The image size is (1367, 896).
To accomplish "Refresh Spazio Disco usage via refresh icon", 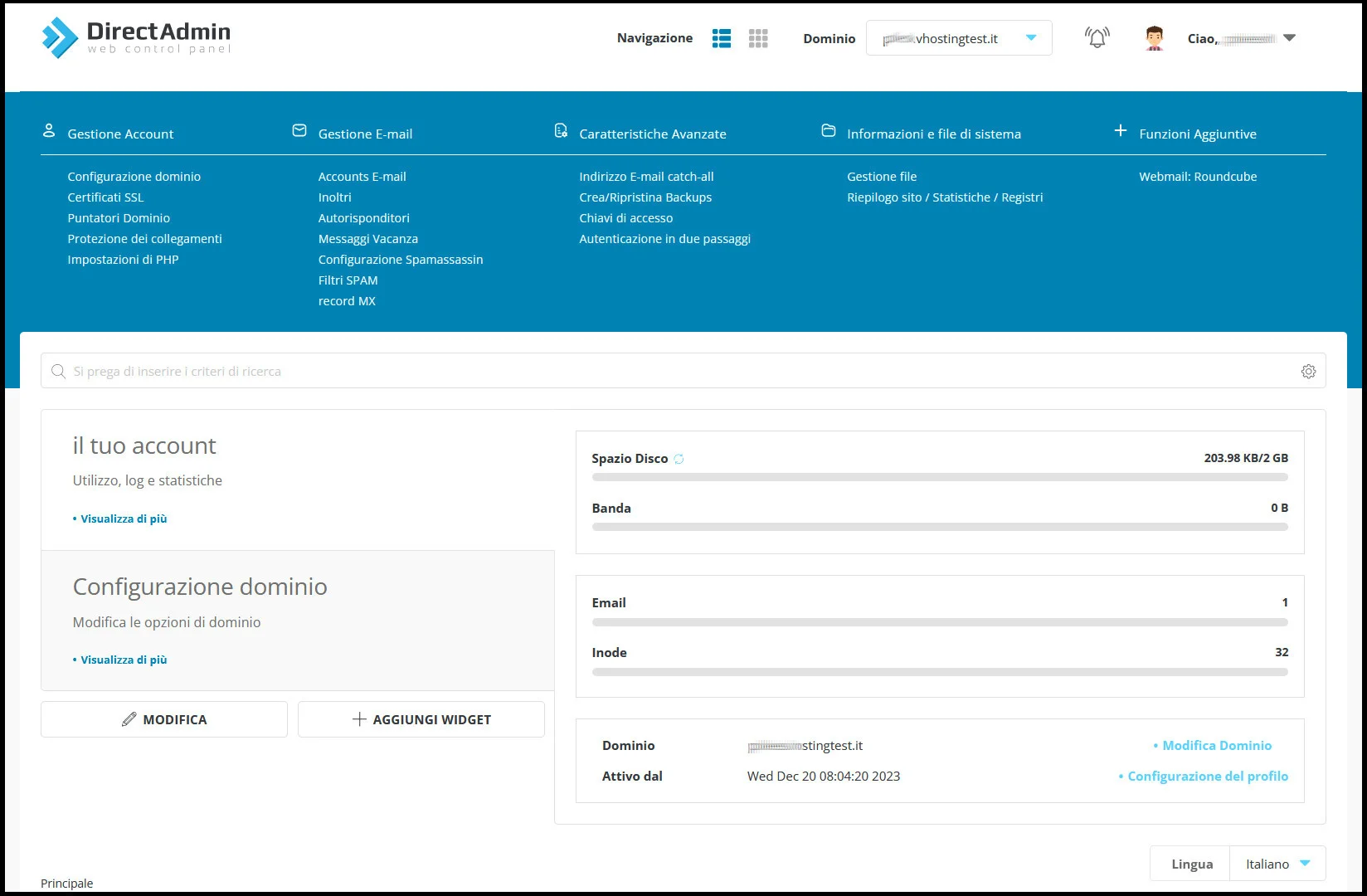I will tap(679, 457).
